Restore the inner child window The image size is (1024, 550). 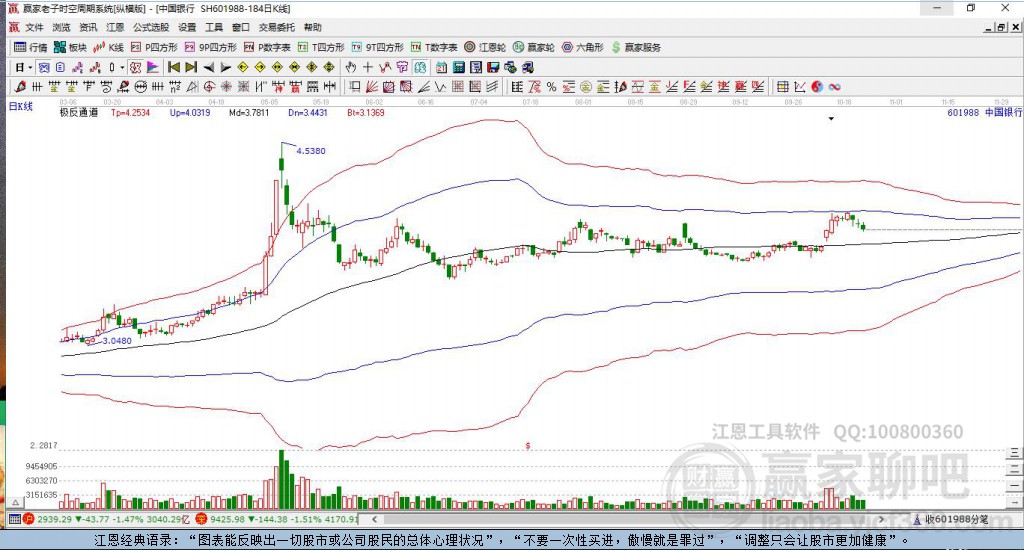tap(1002, 27)
